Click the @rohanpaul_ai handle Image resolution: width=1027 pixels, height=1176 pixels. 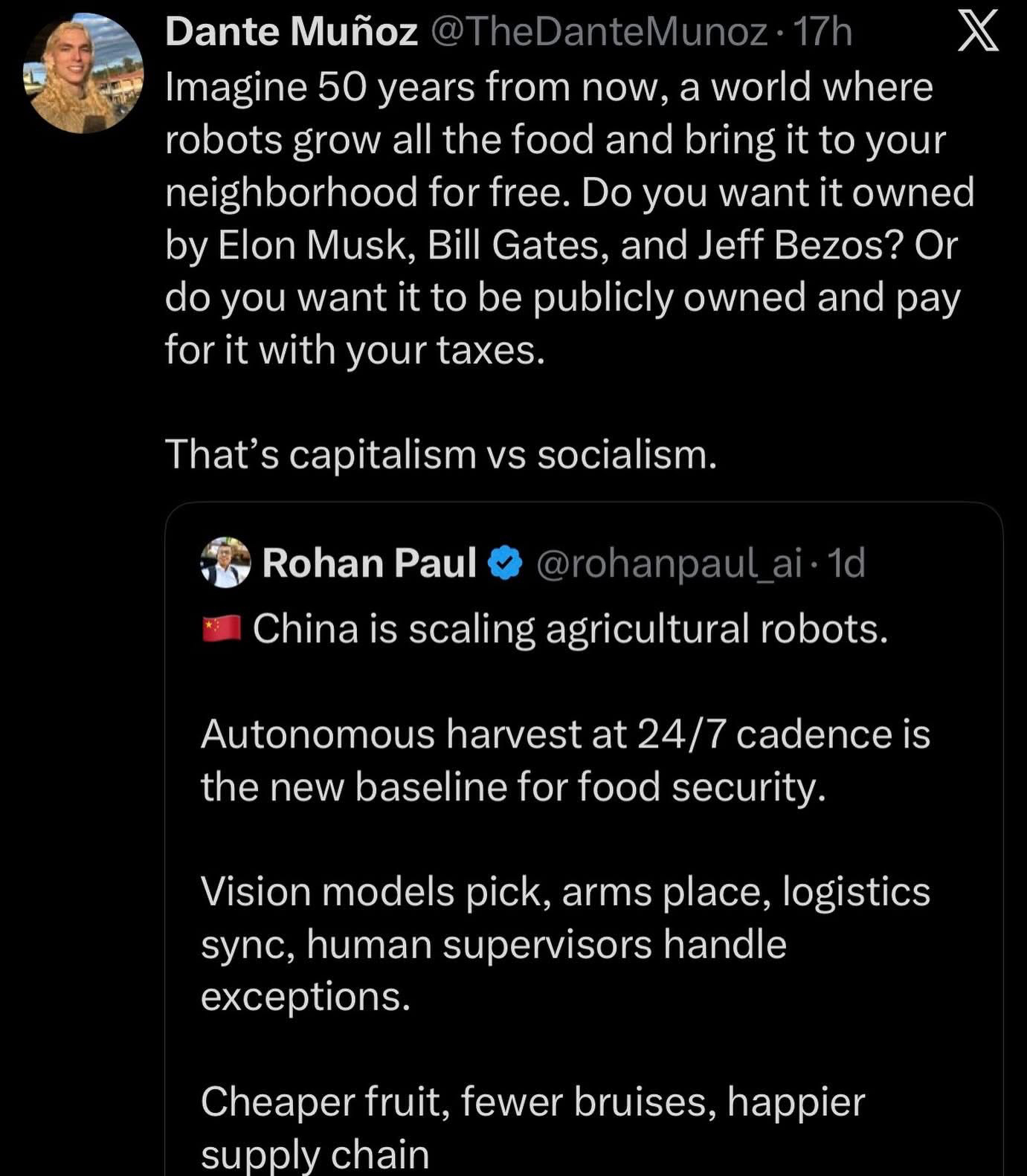point(669,563)
